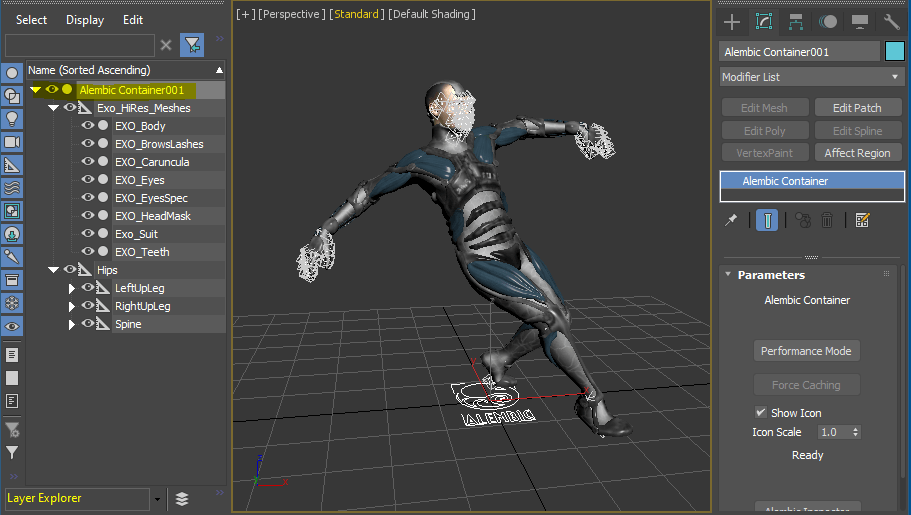Screen dimensions: 911x515
Task: Collapse the Parameters rollout
Action: pos(728,274)
